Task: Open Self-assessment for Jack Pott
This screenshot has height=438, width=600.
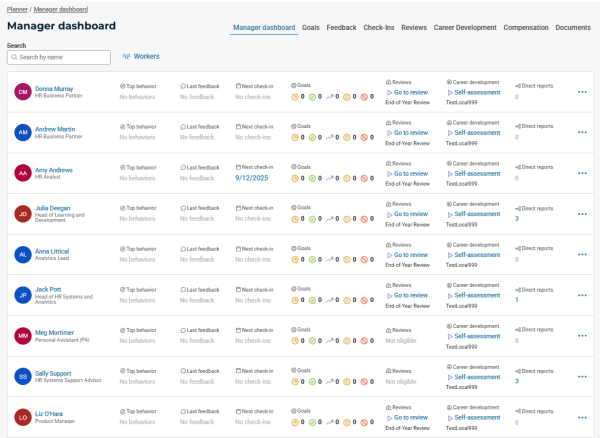Action: (x=477, y=296)
